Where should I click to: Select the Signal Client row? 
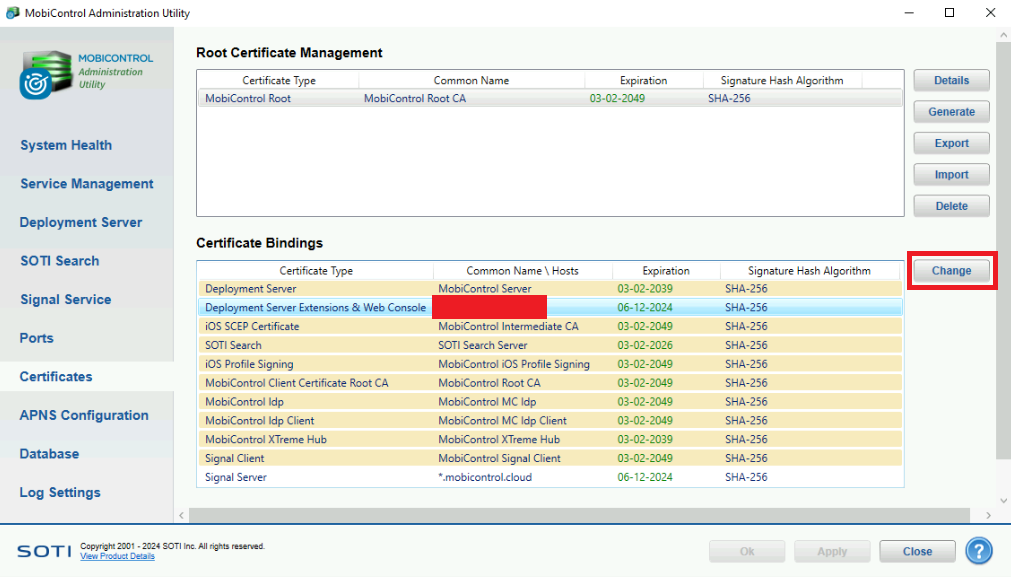tap(550, 458)
